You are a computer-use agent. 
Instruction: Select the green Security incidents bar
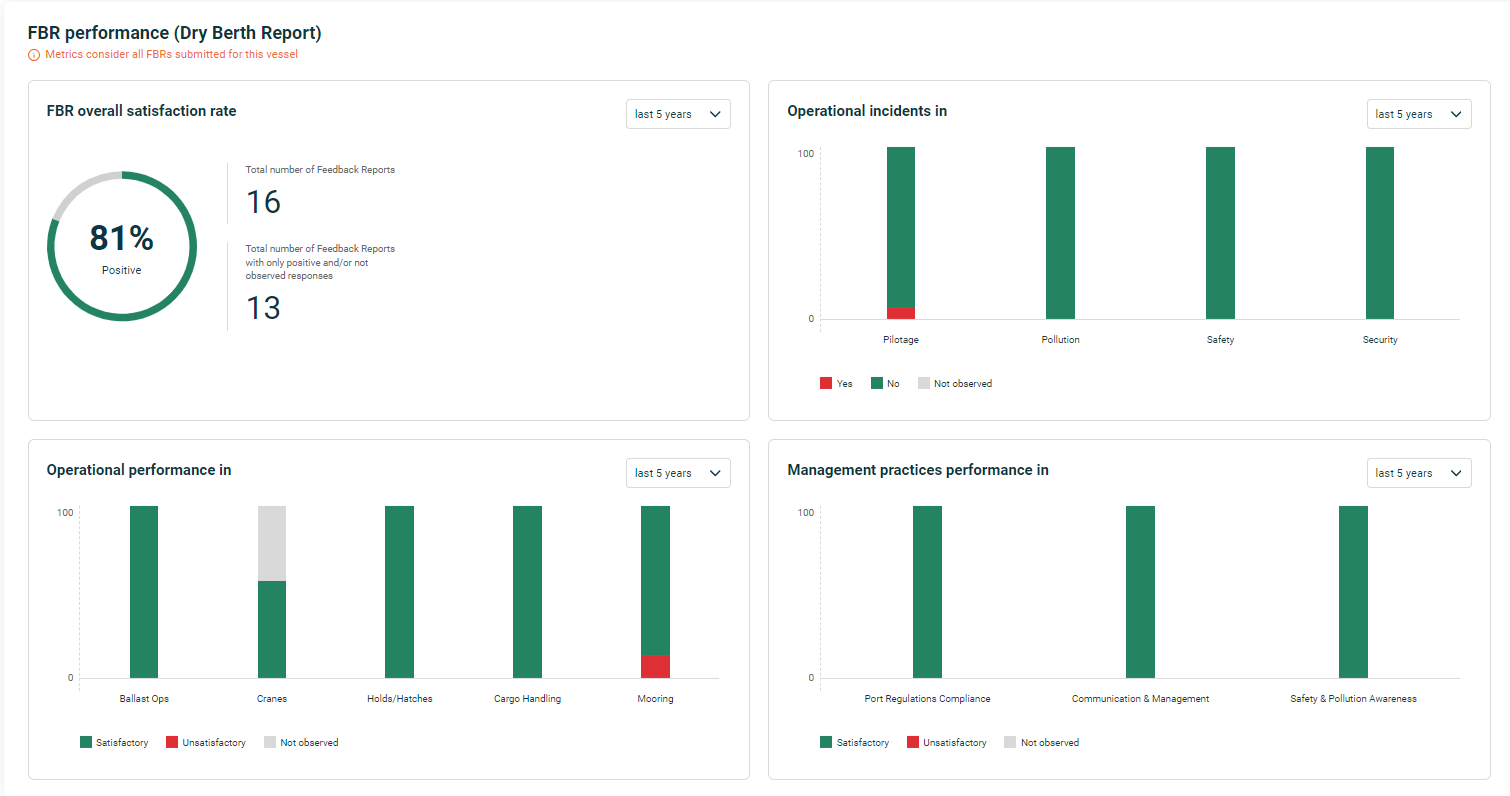point(1379,233)
